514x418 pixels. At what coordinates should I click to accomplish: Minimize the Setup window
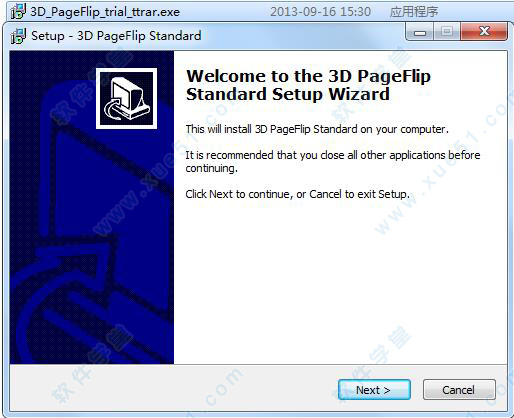point(420,32)
